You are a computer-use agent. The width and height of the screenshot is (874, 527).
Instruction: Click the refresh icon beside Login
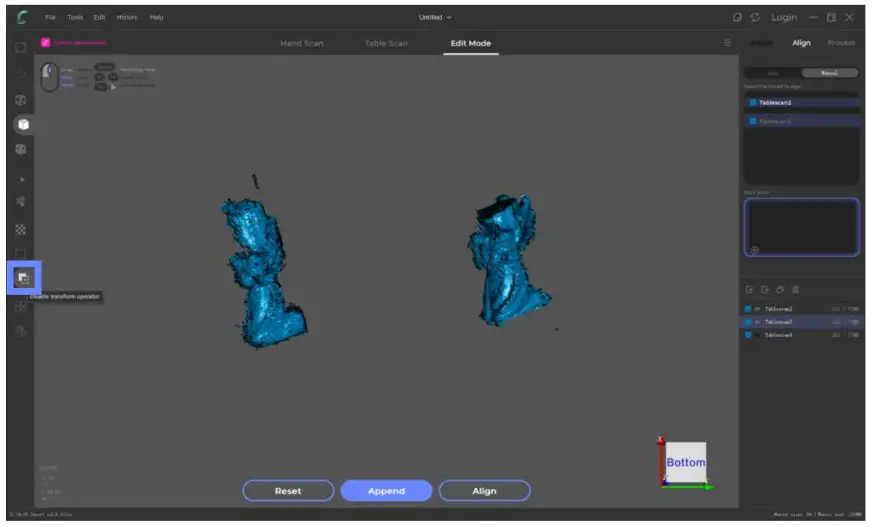[755, 17]
